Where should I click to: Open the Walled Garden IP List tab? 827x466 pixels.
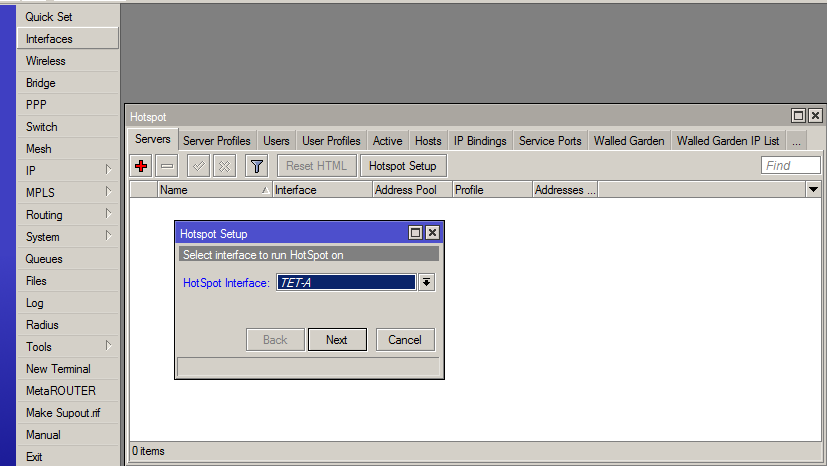pos(728,141)
